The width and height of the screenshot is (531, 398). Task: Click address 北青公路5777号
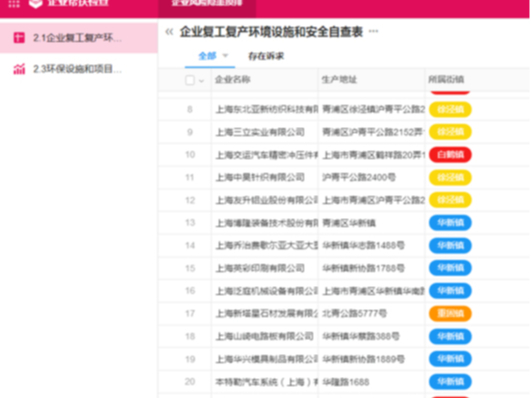[x=355, y=314]
